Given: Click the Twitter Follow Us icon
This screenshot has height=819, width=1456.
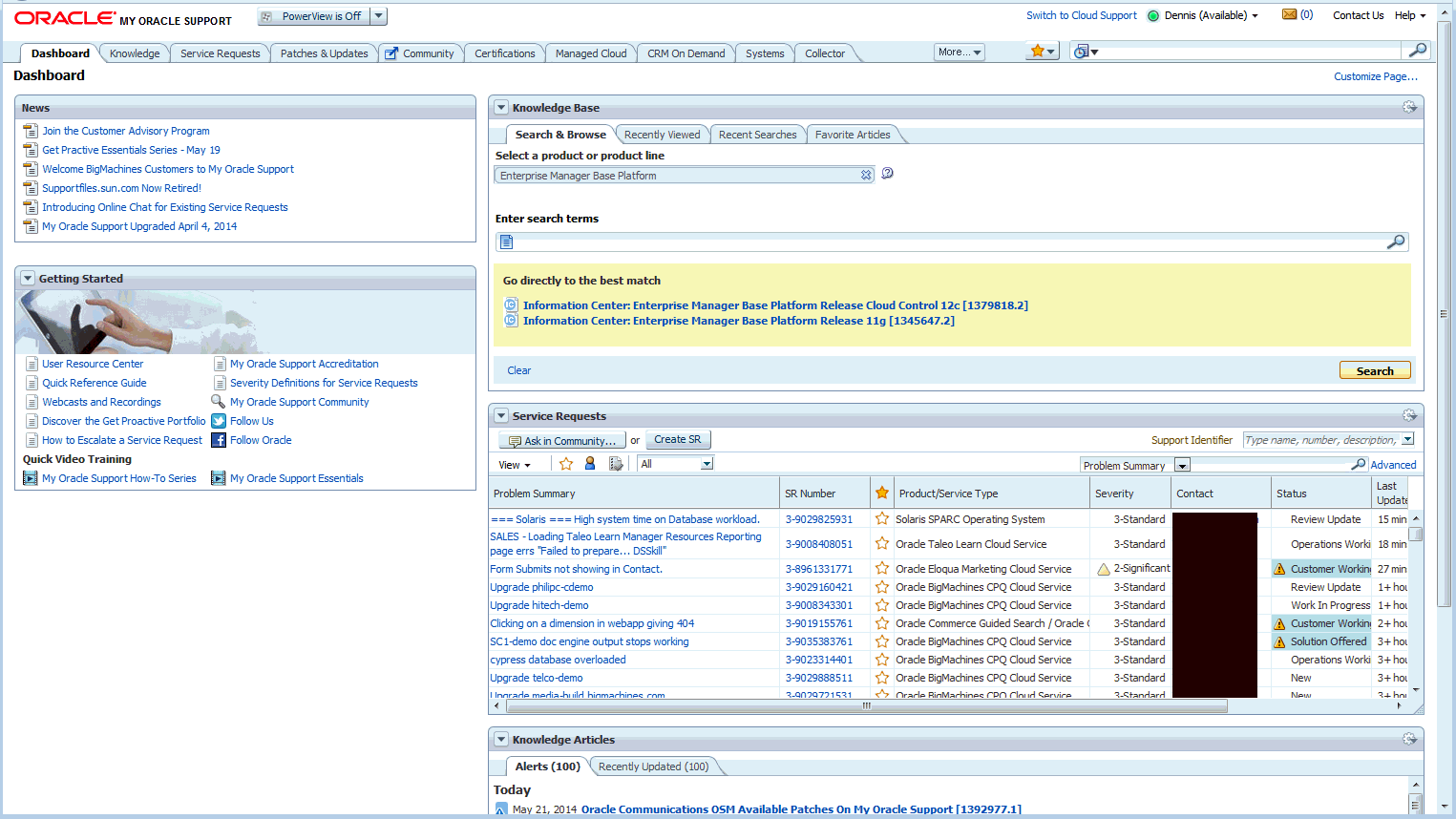Looking at the screenshot, I should (219, 421).
